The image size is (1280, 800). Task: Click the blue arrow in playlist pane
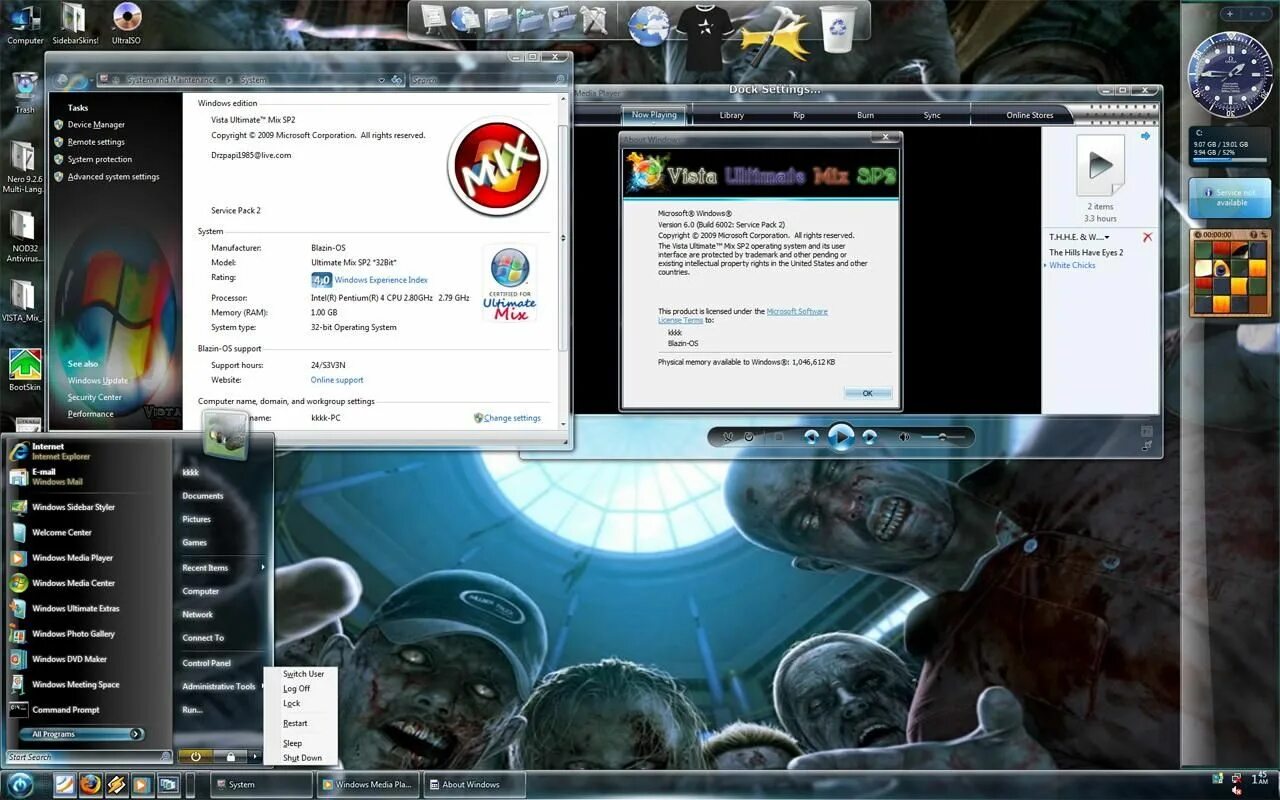click(1146, 136)
